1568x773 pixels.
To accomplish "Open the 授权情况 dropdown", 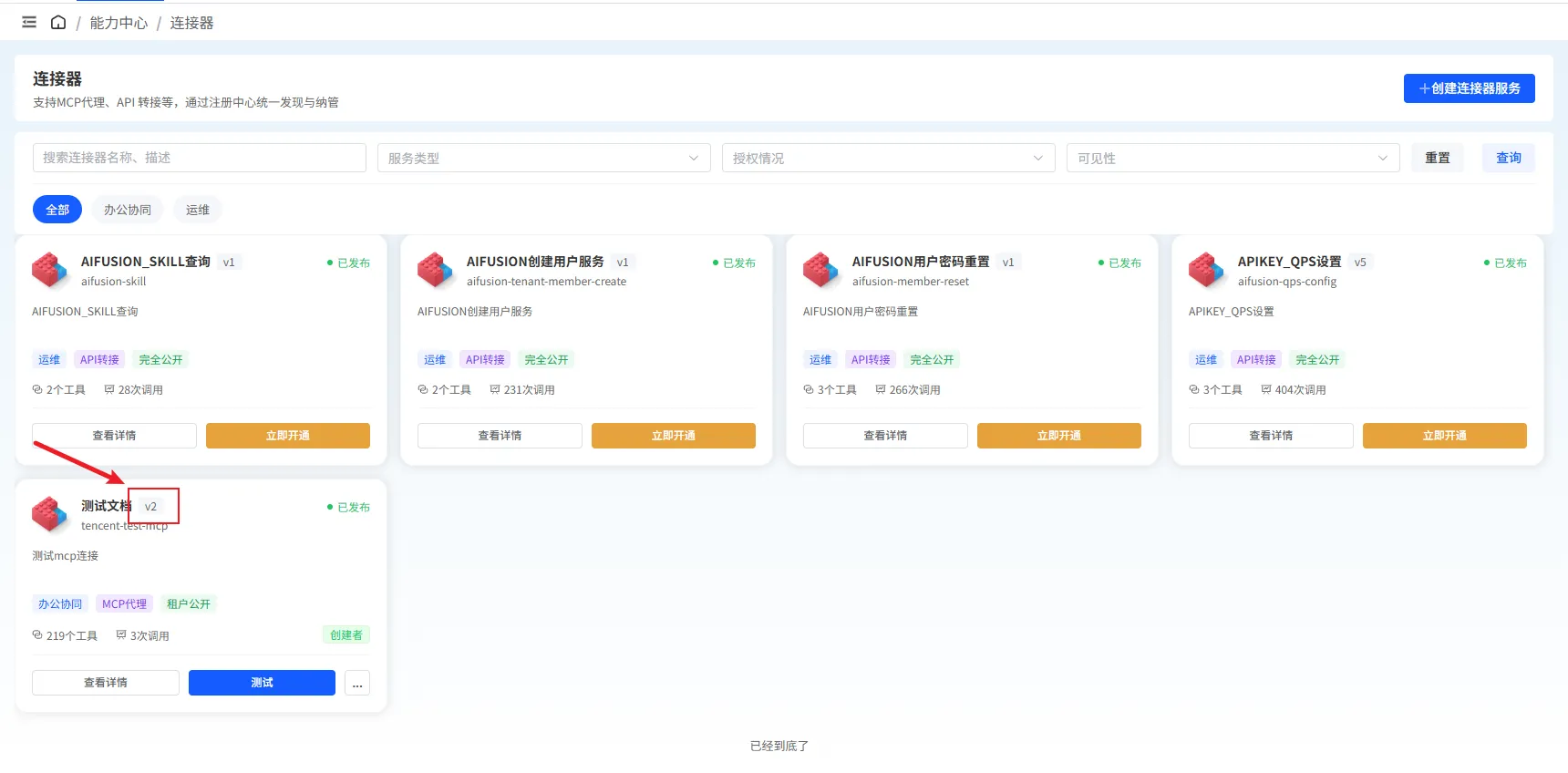I will pos(889,158).
